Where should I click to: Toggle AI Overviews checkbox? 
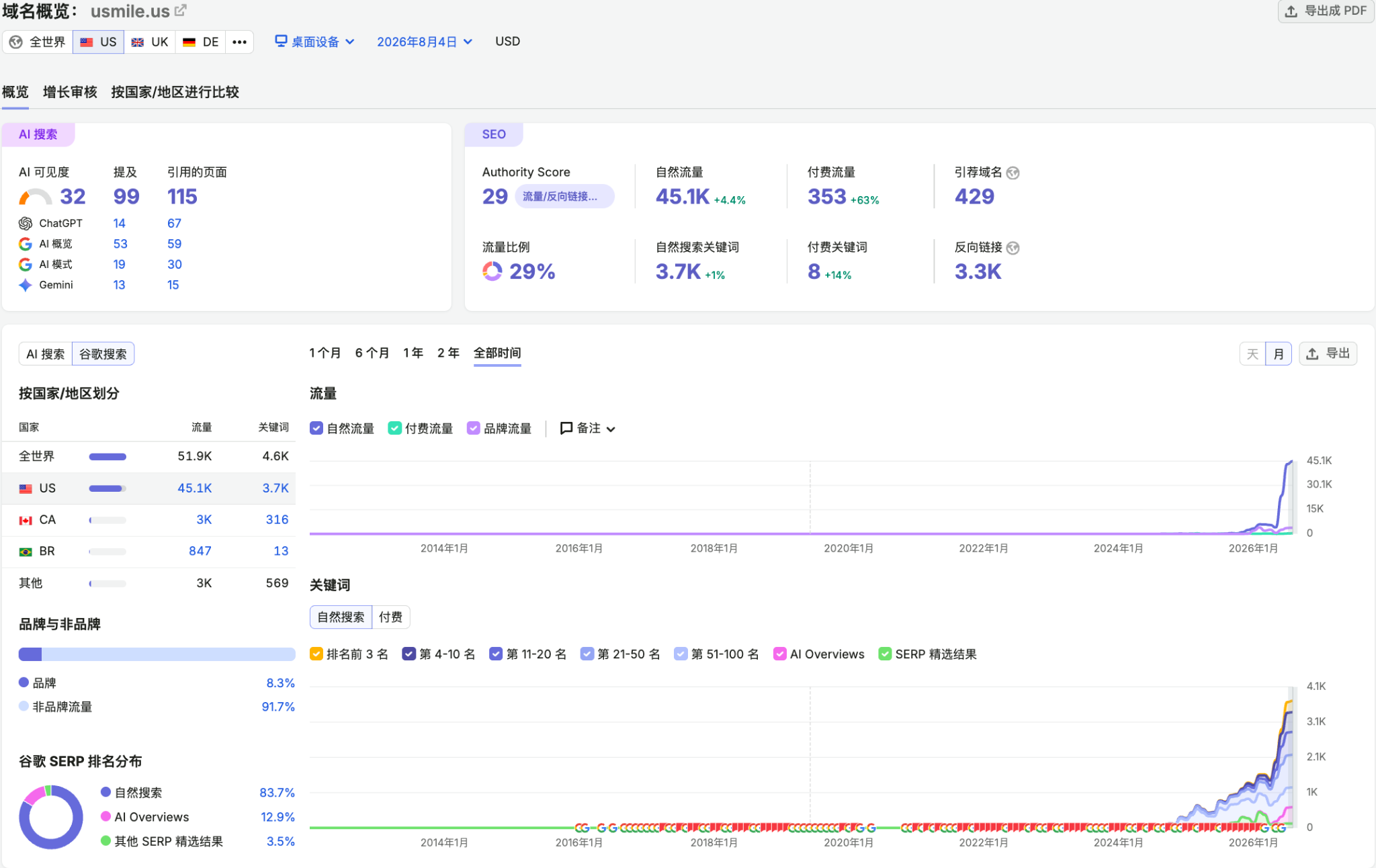coord(780,654)
